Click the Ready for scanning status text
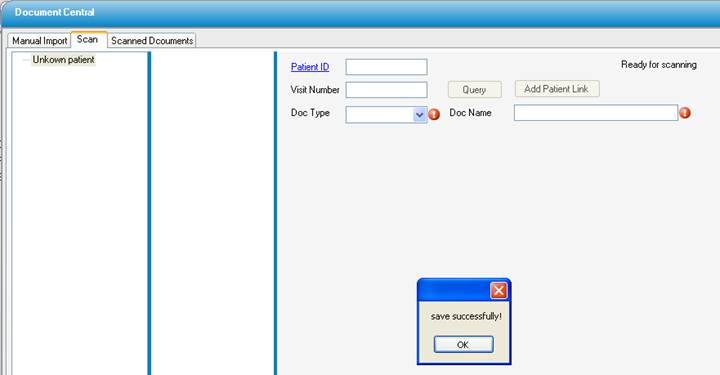 [x=658, y=65]
